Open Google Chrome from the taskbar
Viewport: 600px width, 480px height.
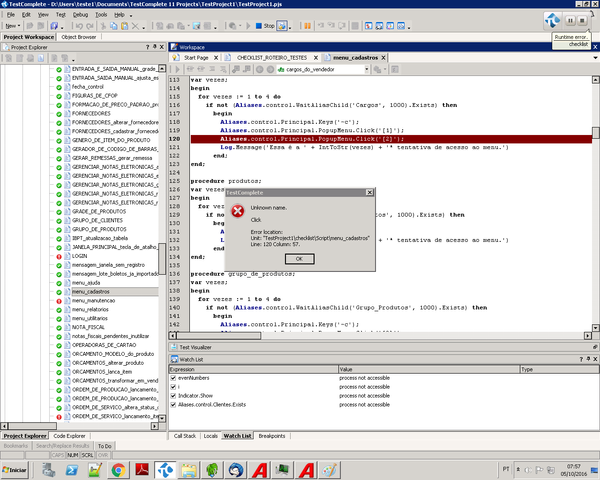click(118, 469)
